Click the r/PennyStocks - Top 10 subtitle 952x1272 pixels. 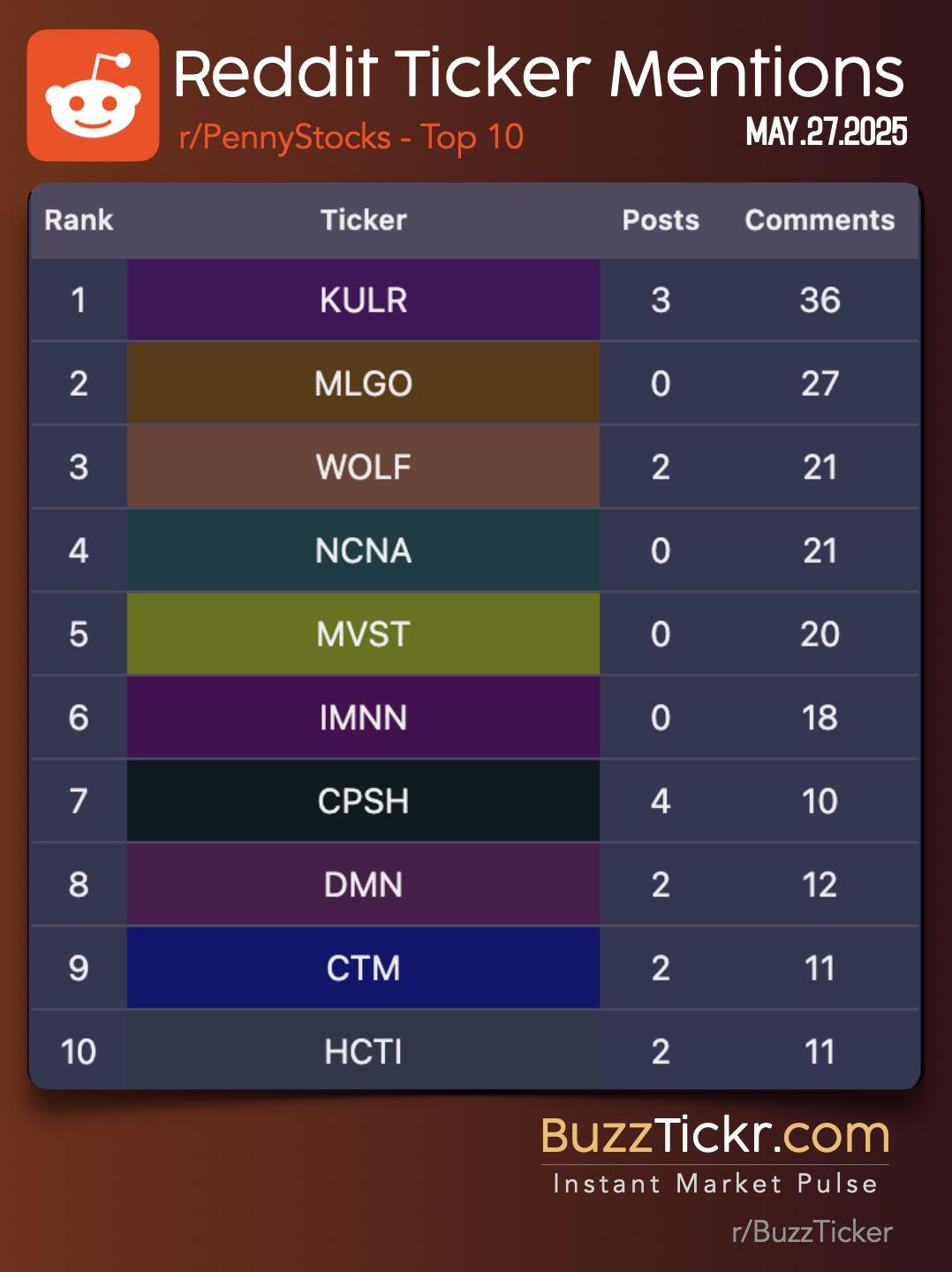(351, 138)
